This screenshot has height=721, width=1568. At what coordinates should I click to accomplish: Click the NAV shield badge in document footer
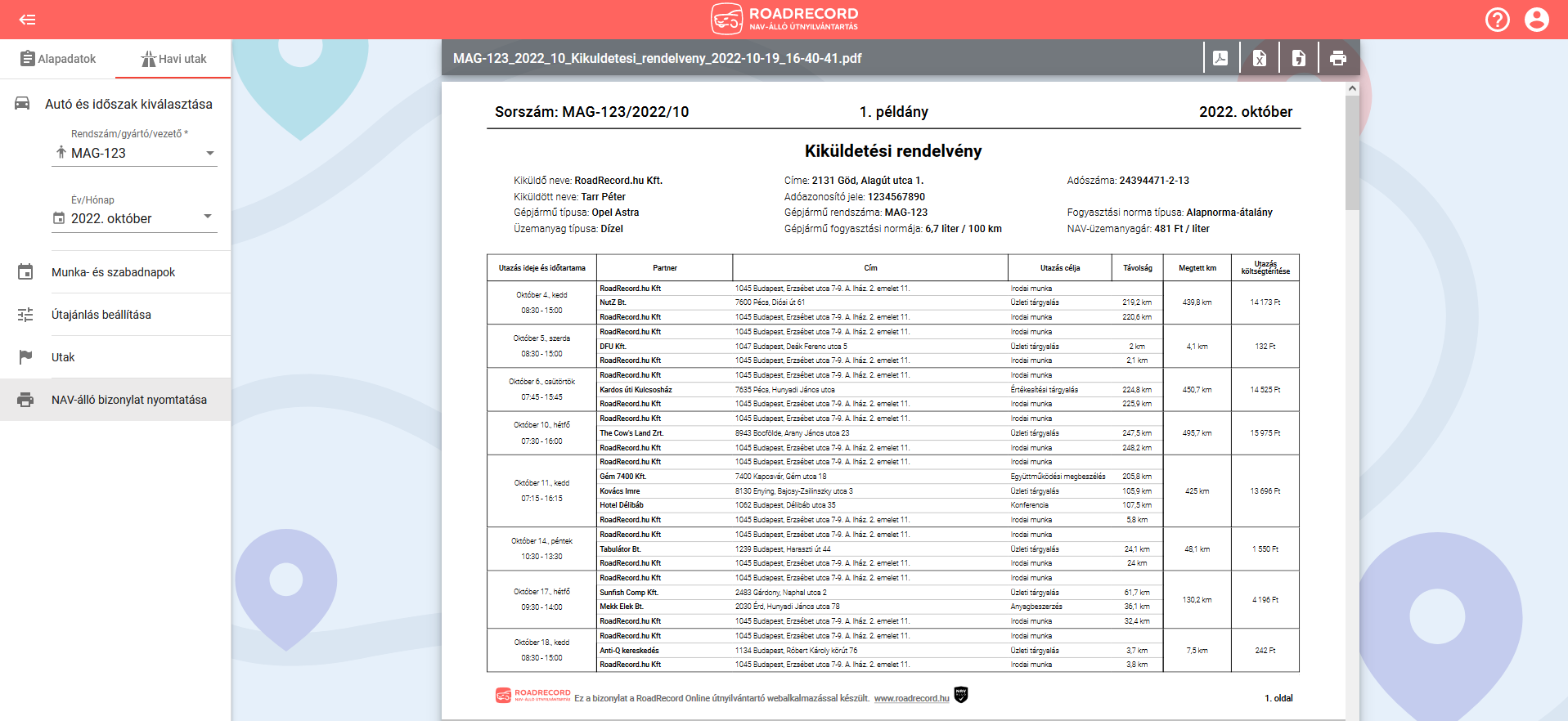click(961, 695)
